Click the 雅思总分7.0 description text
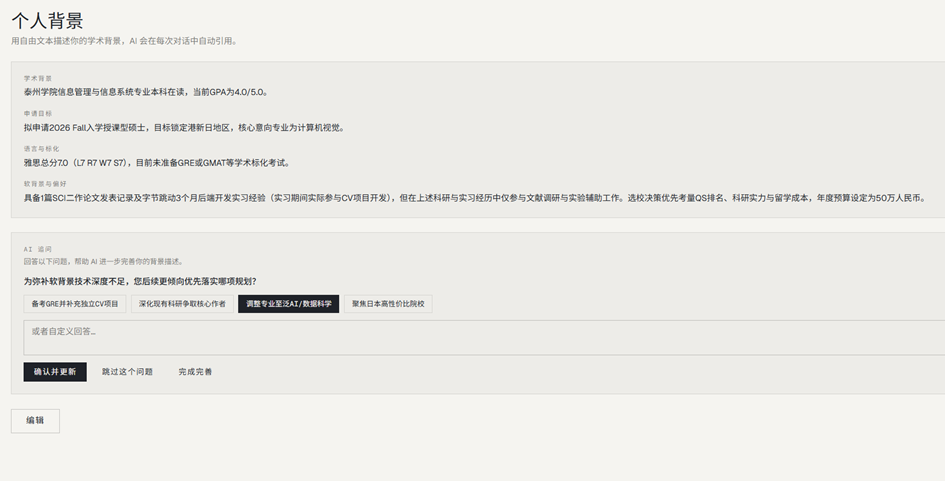 (157, 163)
